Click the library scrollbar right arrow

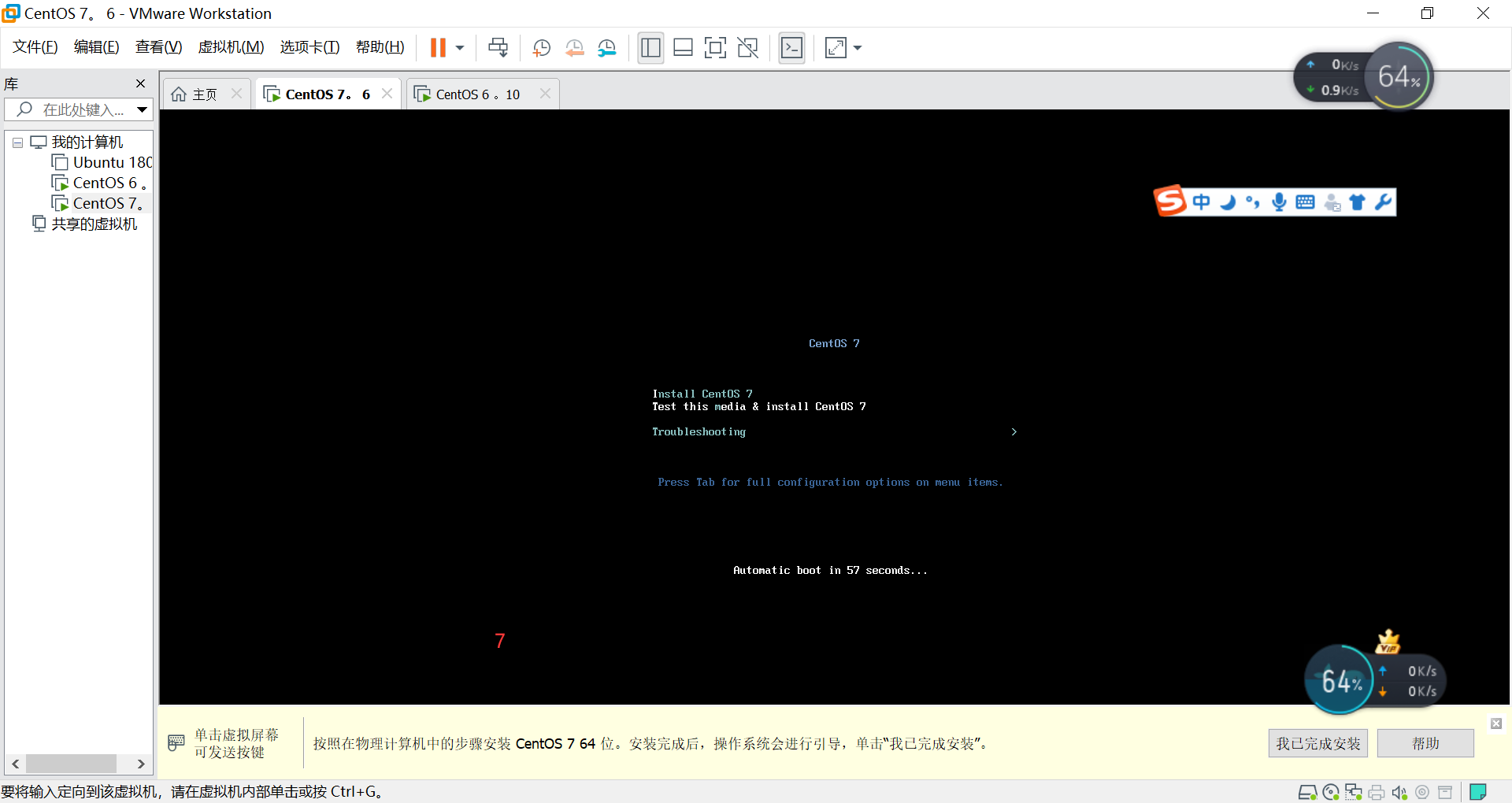140,764
